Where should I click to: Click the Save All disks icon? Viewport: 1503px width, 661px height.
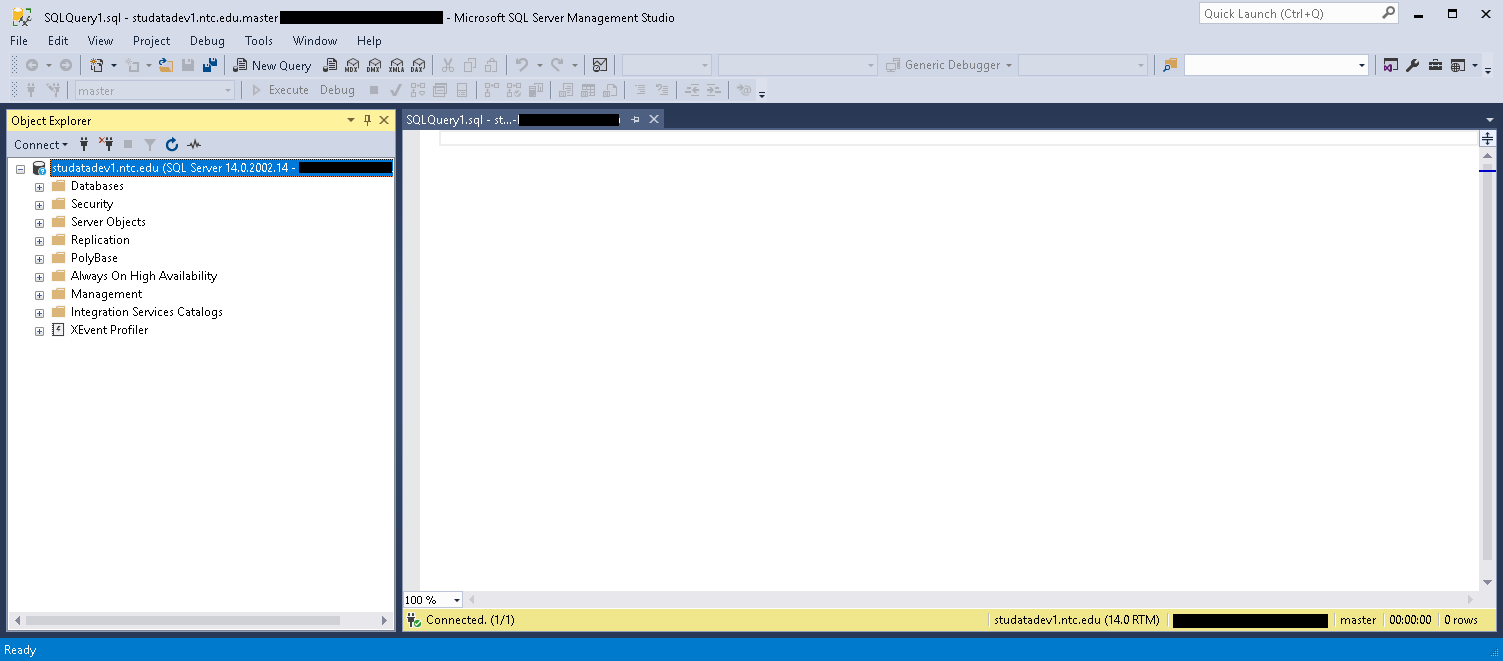(210, 65)
